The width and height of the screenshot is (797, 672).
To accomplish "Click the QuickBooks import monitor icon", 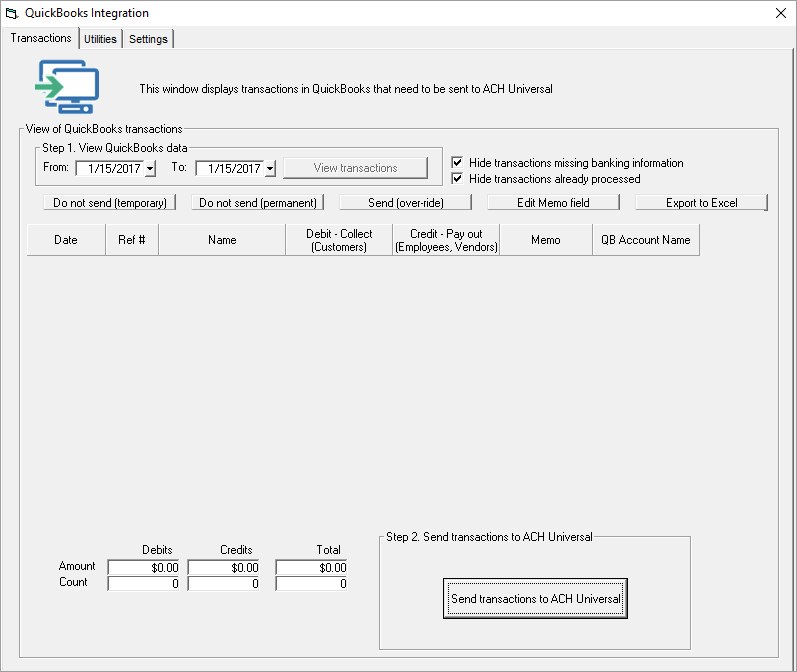I will coord(67,86).
